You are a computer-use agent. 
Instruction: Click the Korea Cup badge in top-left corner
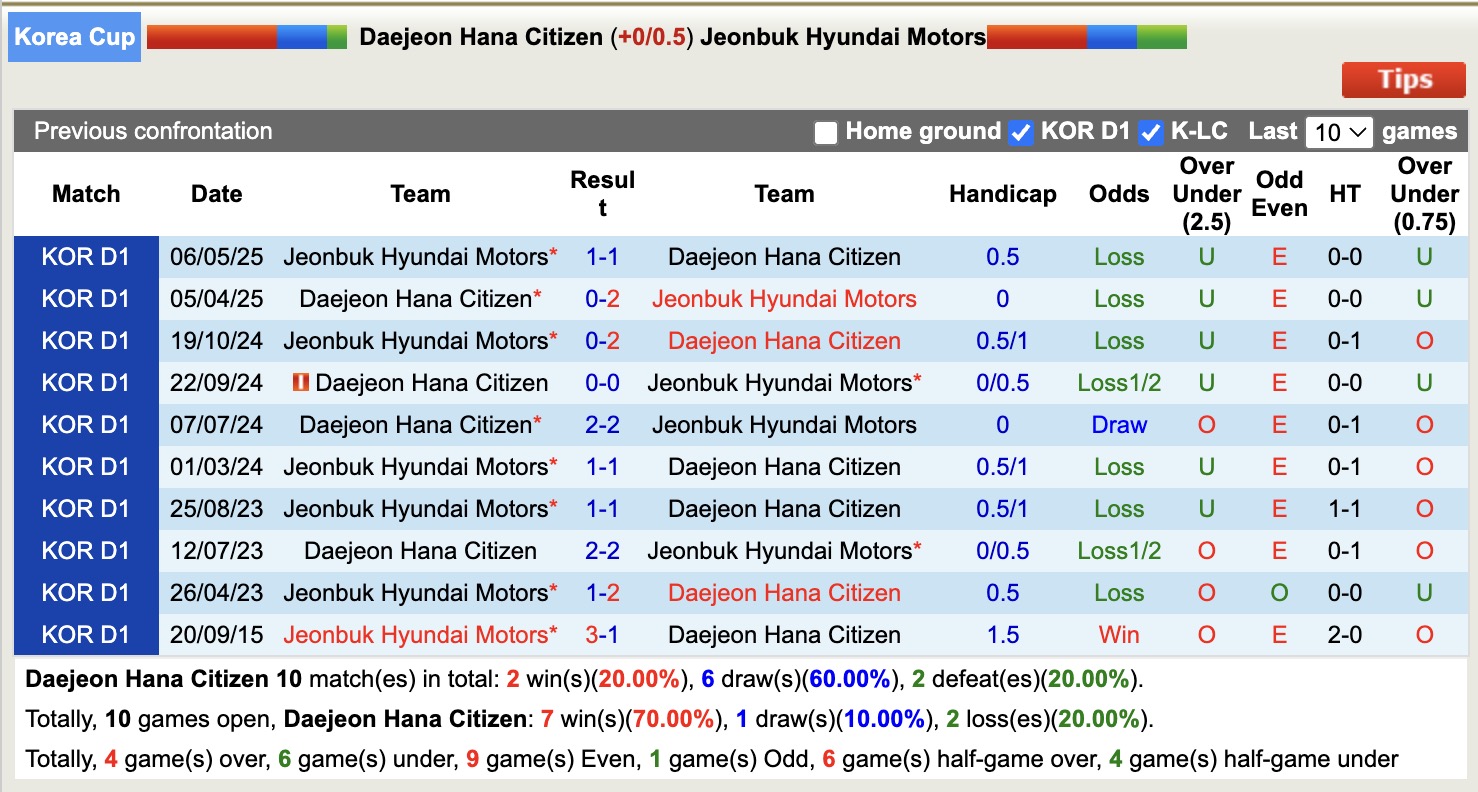point(74,36)
